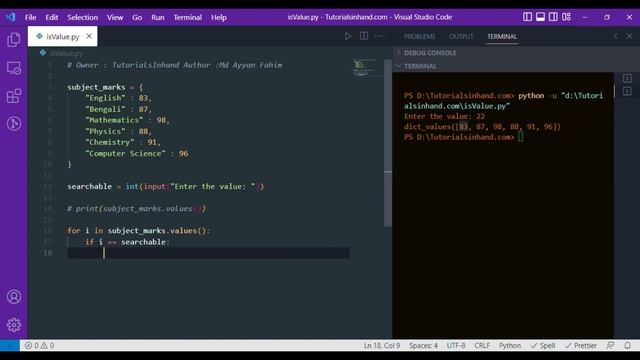Open Customize Layout icon in title bar
This screenshot has height=360, width=640.
(x=566, y=17)
